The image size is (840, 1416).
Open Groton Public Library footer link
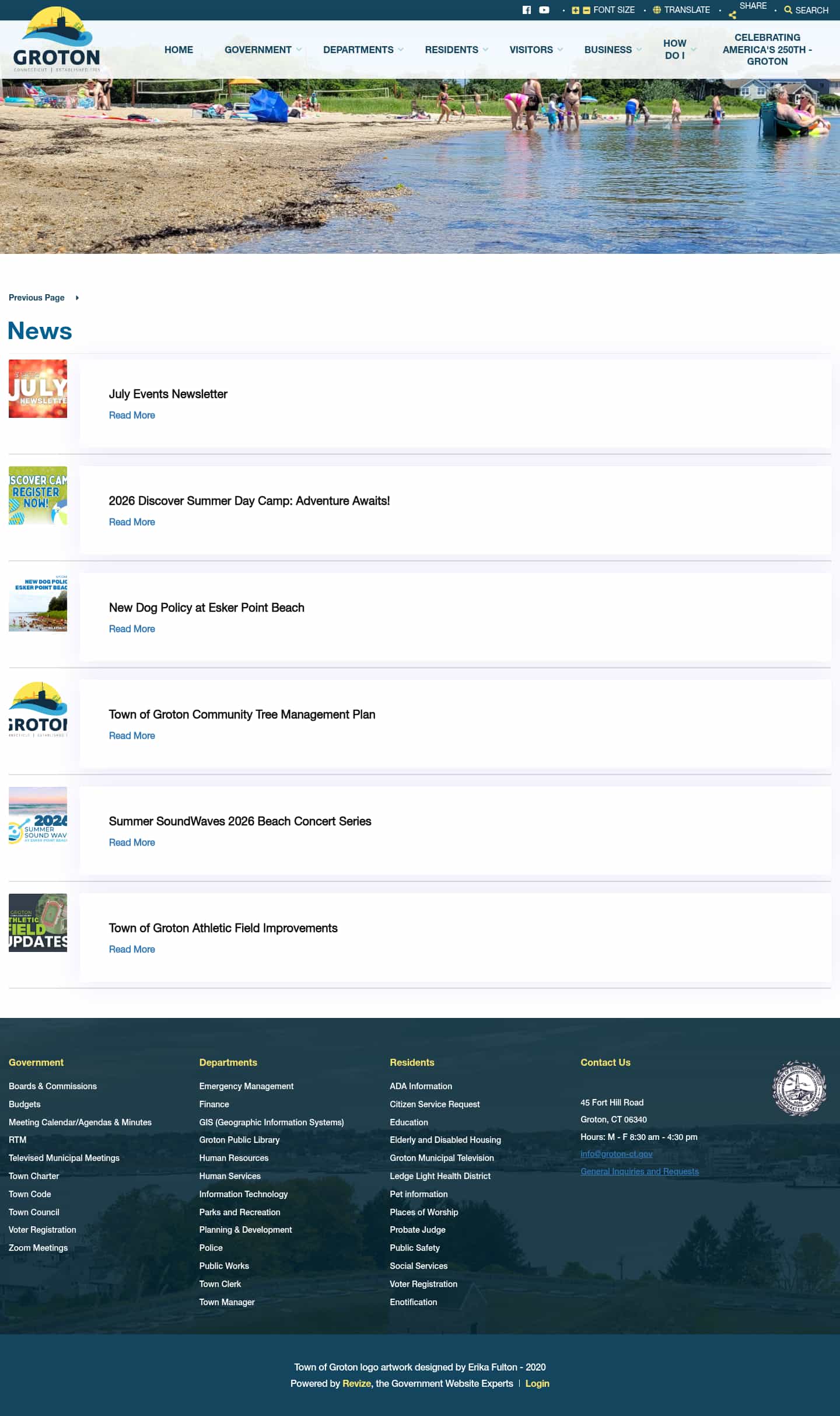tap(239, 1140)
